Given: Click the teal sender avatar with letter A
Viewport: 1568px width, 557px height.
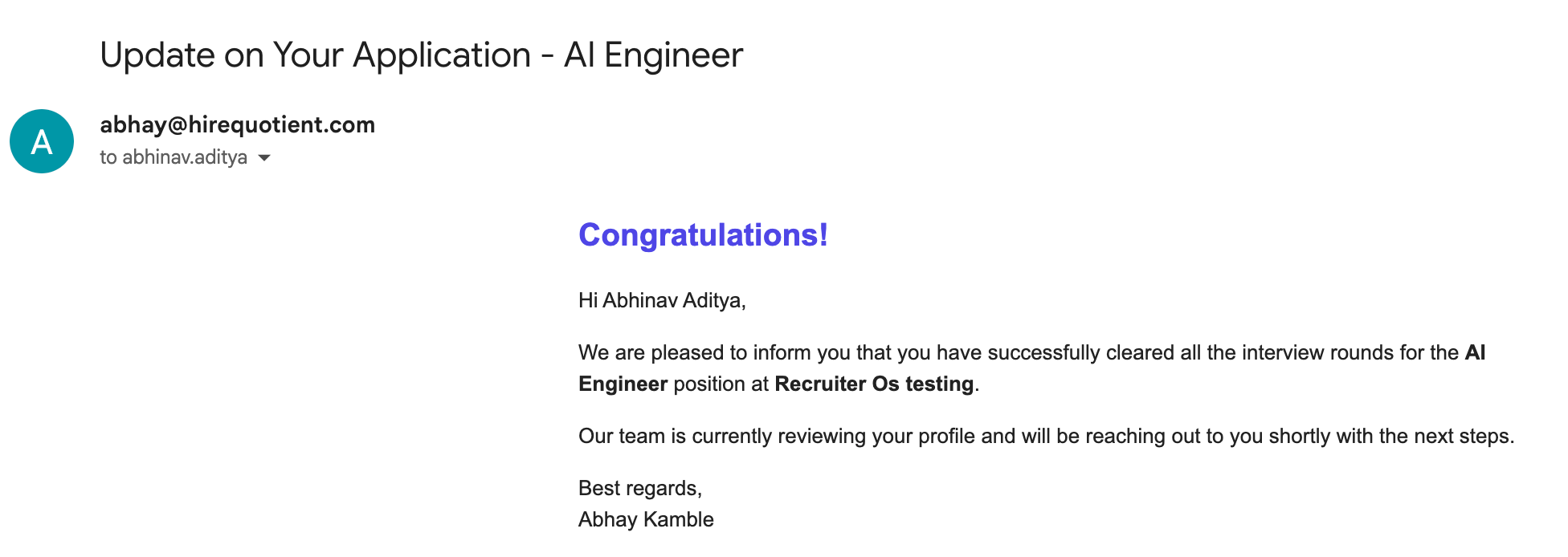Looking at the screenshot, I should point(42,141).
